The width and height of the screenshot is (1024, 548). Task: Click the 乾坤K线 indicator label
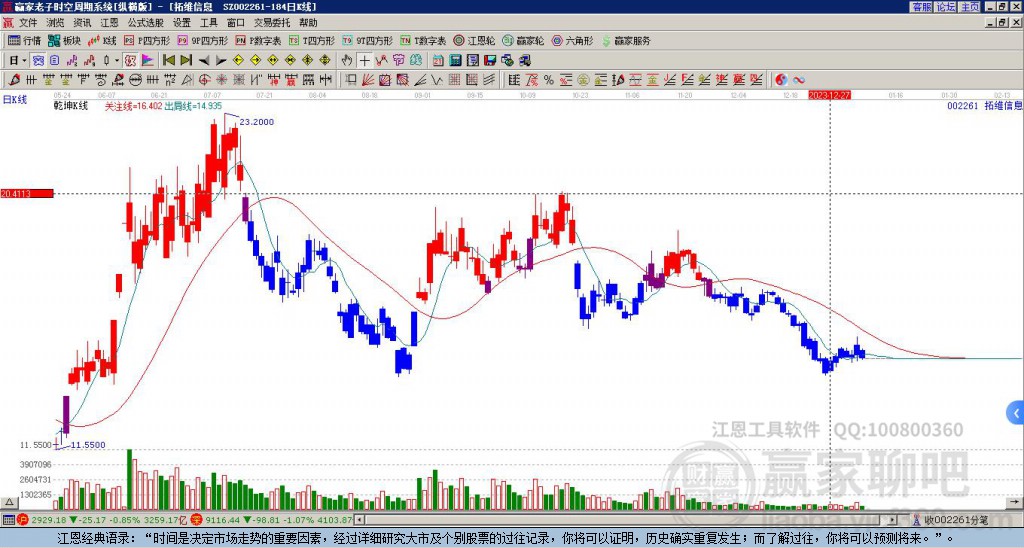[x=71, y=106]
